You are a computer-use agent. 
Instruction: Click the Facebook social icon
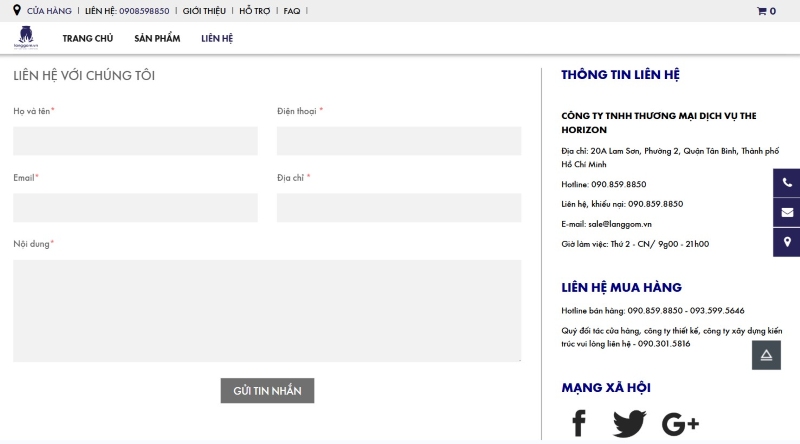click(578, 423)
